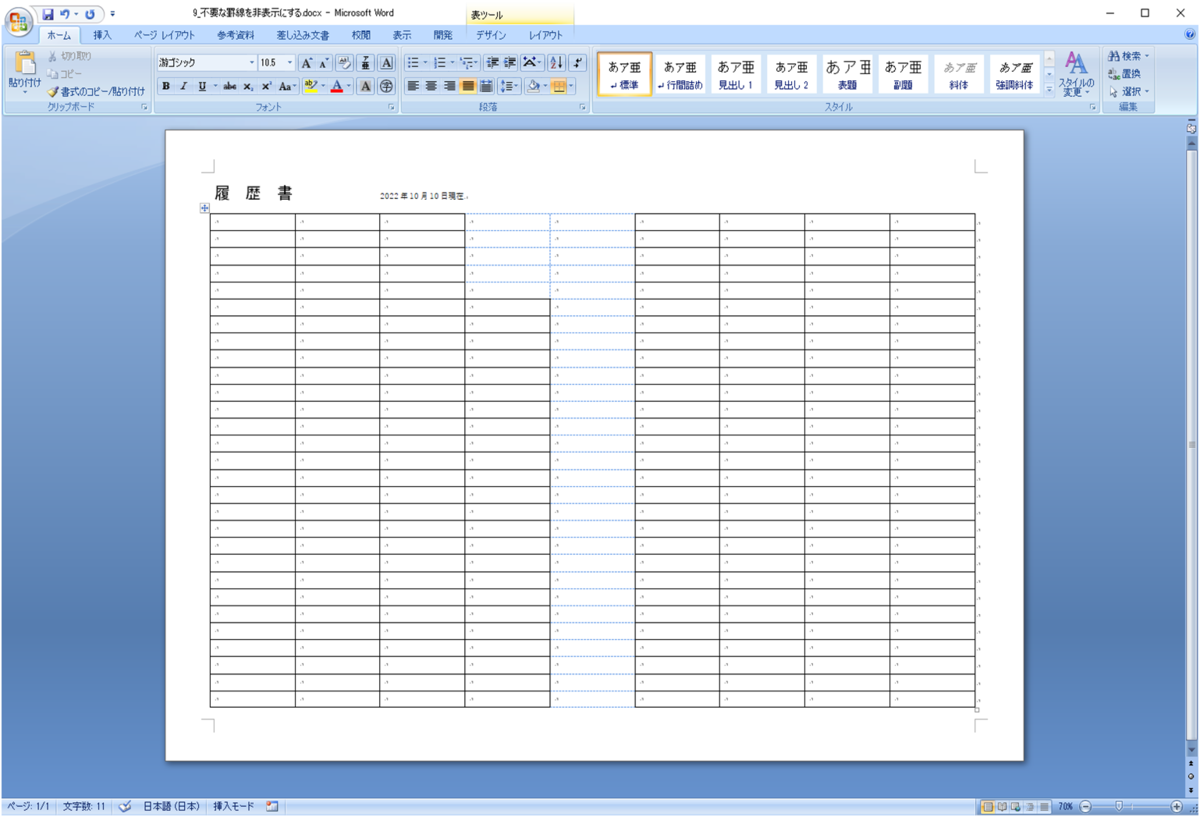Expand the numbering list dropdown
The image size is (1200, 817).
452,62
